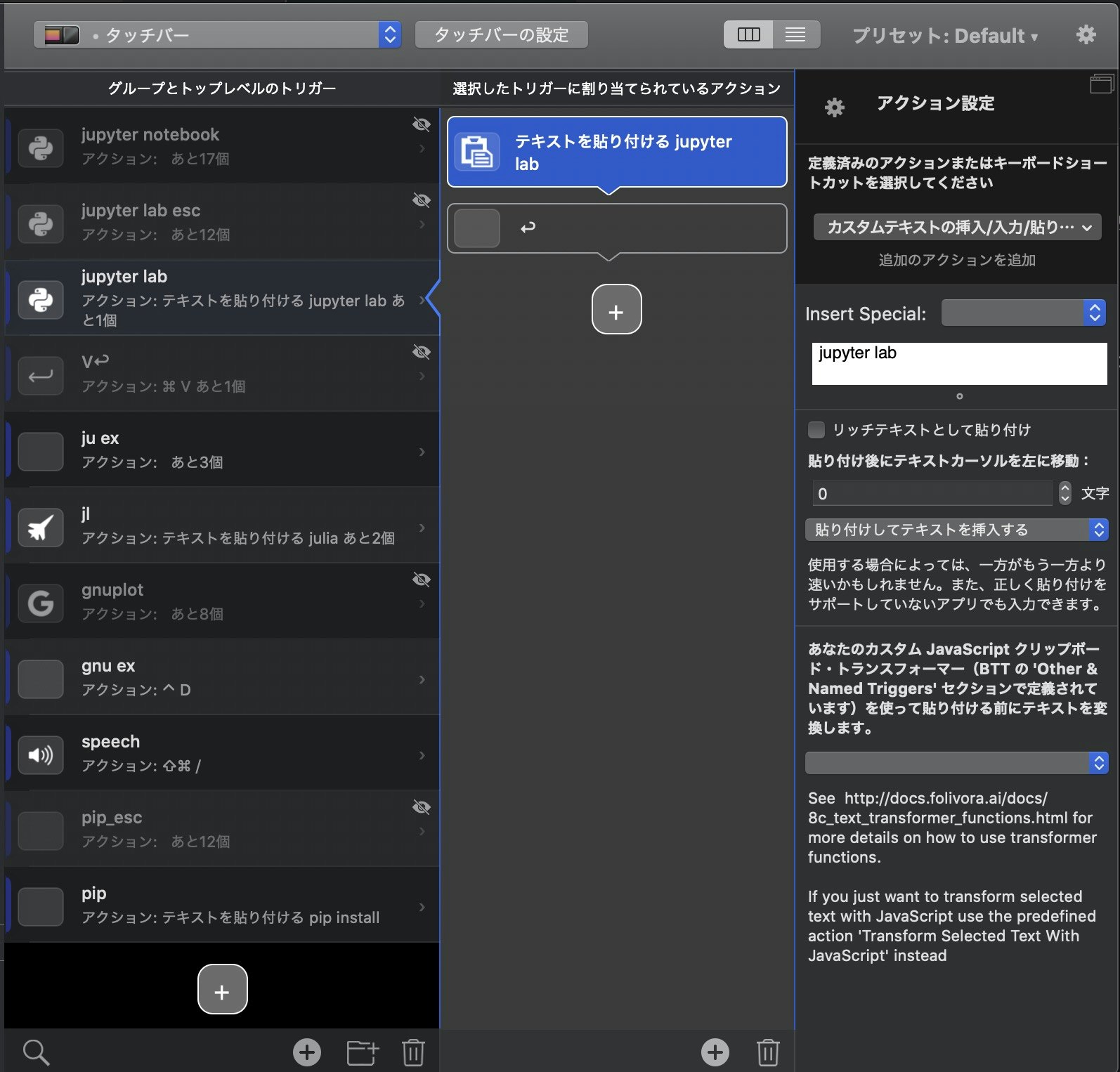
Task: Select the pip trigger name
Action: [94, 894]
